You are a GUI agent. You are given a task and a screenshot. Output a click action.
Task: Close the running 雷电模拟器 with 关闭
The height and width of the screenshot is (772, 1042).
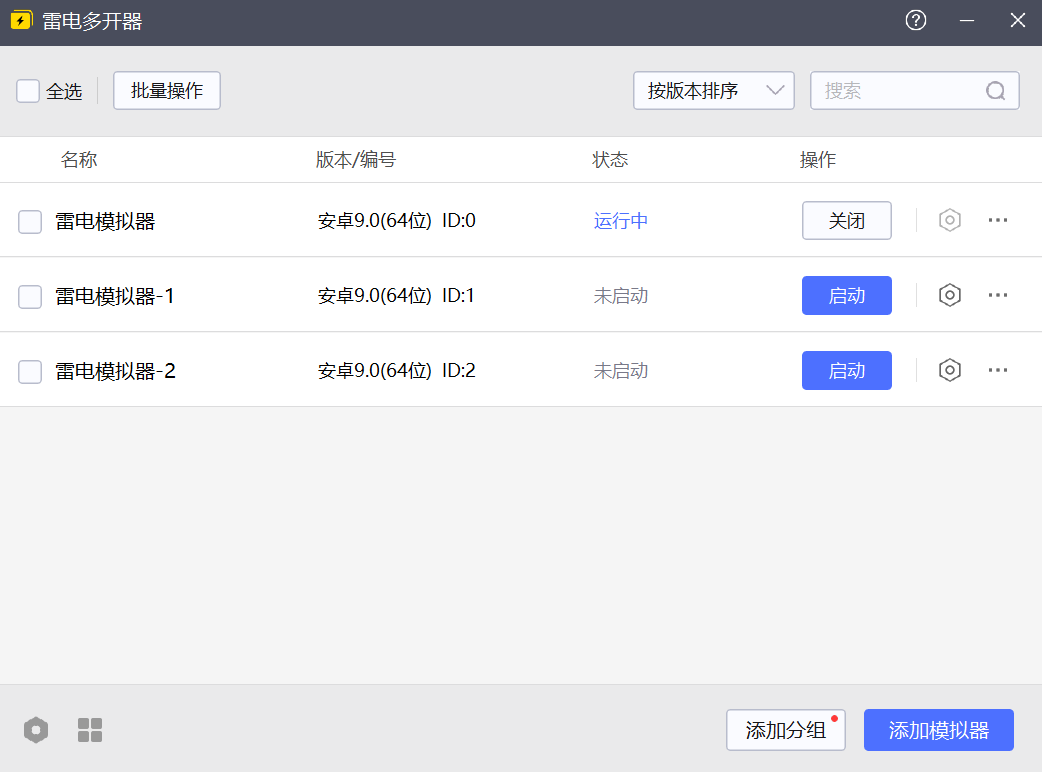pyautogui.click(x=846, y=221)
